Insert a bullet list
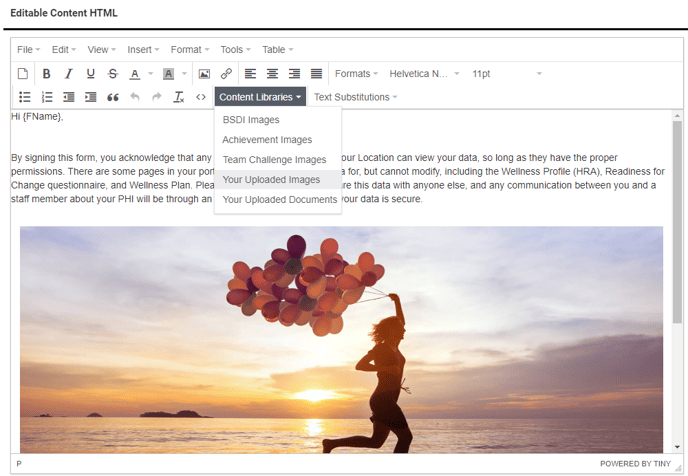Viewport: 688px width, 476px height. [x=24, y=97]
